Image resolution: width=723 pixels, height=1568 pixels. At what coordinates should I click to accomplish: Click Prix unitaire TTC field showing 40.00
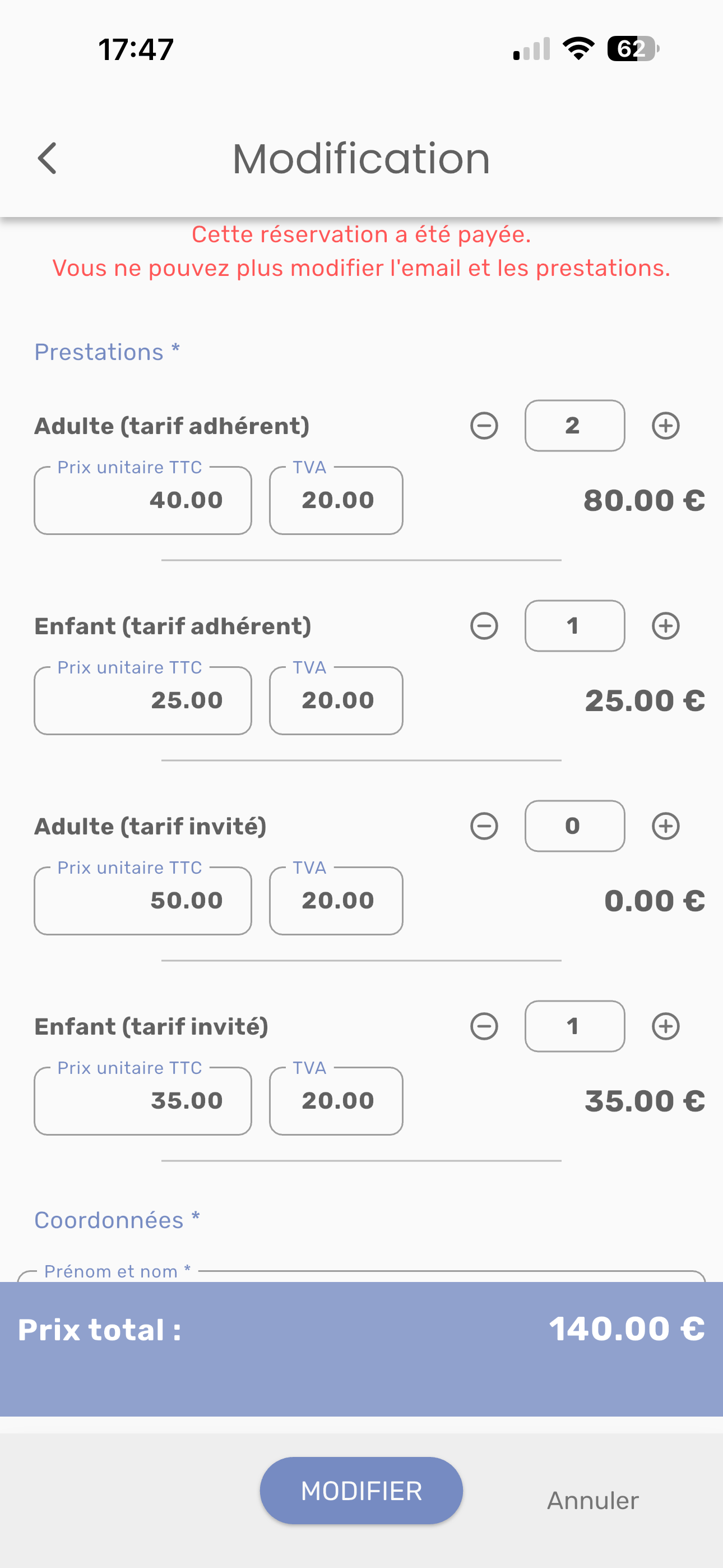tap(143, 501)
